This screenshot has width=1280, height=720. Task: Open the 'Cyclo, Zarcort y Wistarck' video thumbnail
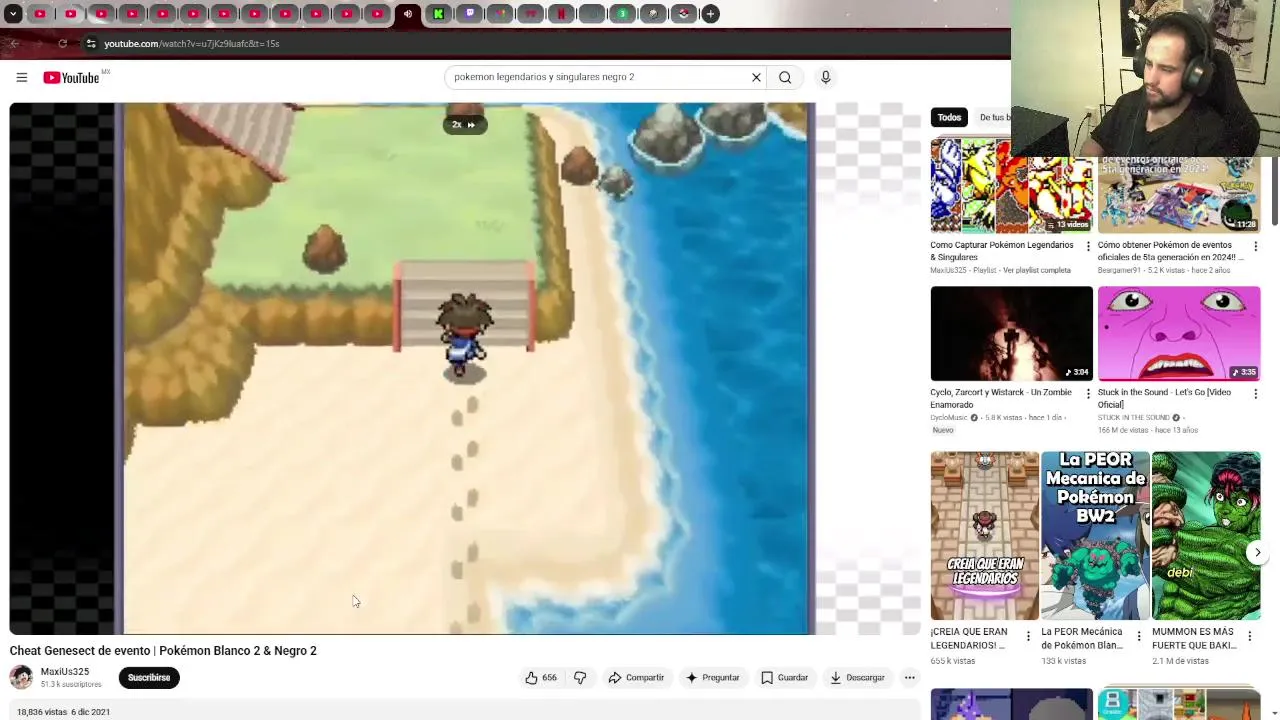pyautogui.click(x=1011, y=333)
